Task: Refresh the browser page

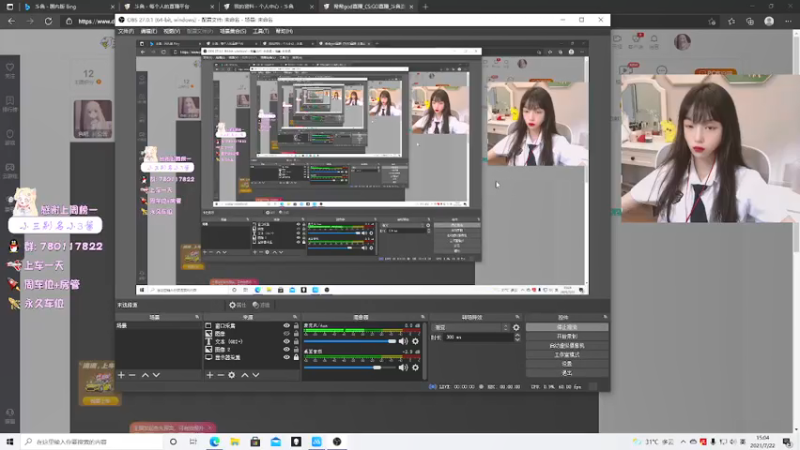Action: point(48,21)
